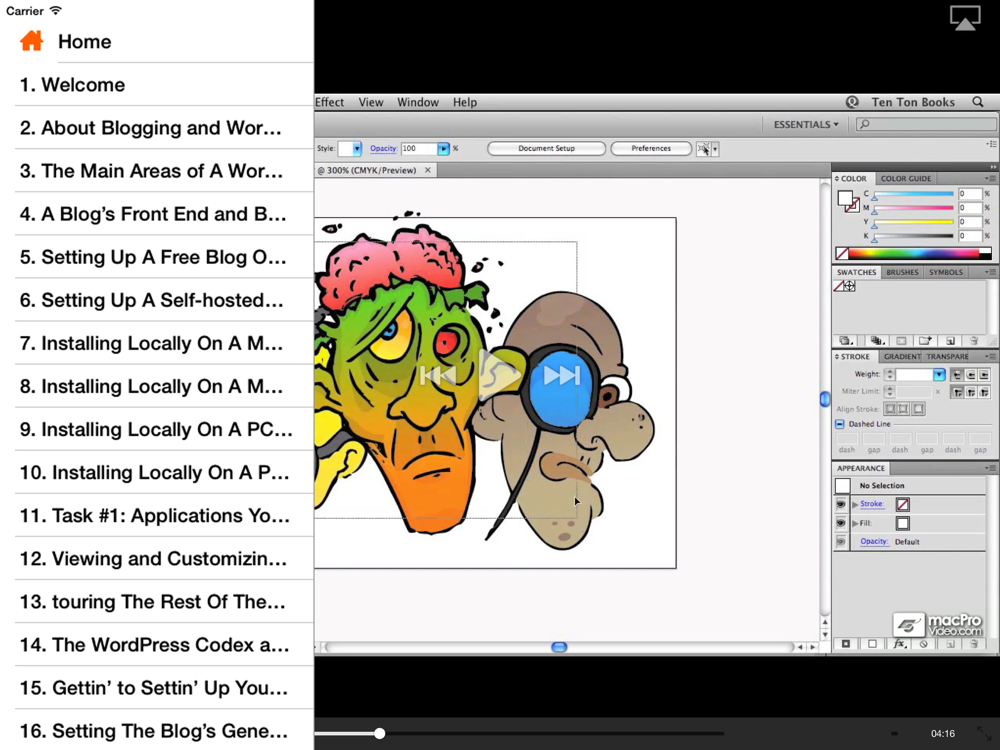The width and height of the screenshot is (1000, 750).
Task: Click Align Stroke to Outside icon
Action: click(918, 409)
